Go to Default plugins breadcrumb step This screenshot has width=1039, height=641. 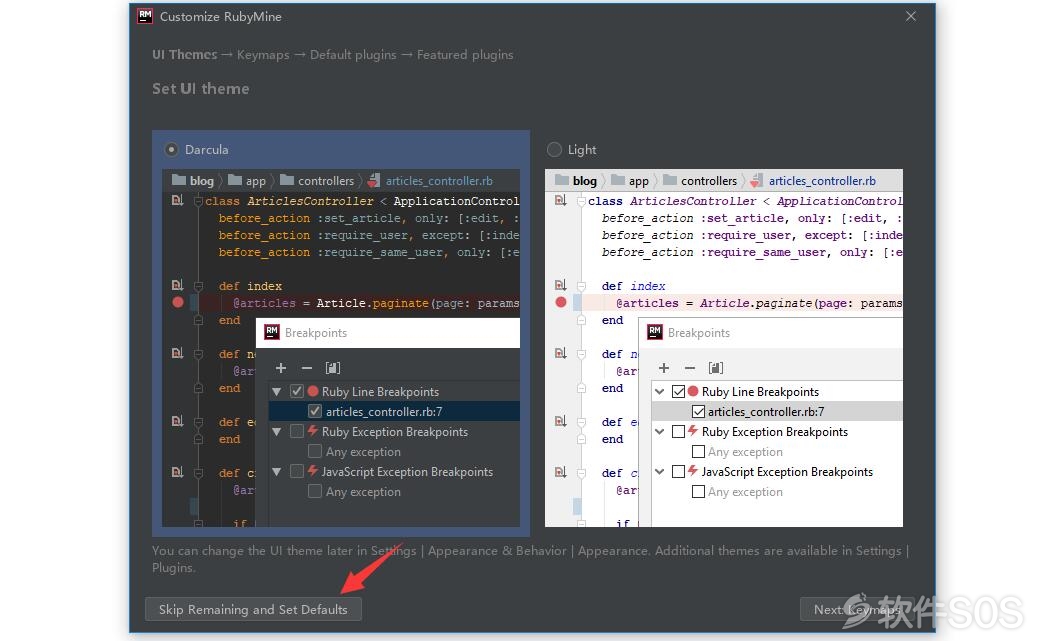pyautogui.click(x=353, y=54)
